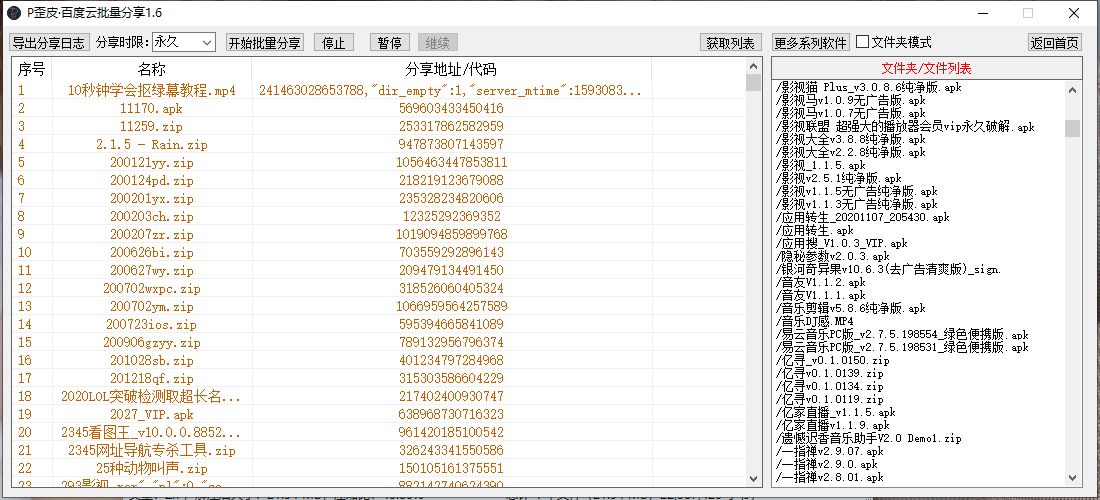
Task: Start batch sharing with 开始批量分享
Action: [x=264, y=43]
